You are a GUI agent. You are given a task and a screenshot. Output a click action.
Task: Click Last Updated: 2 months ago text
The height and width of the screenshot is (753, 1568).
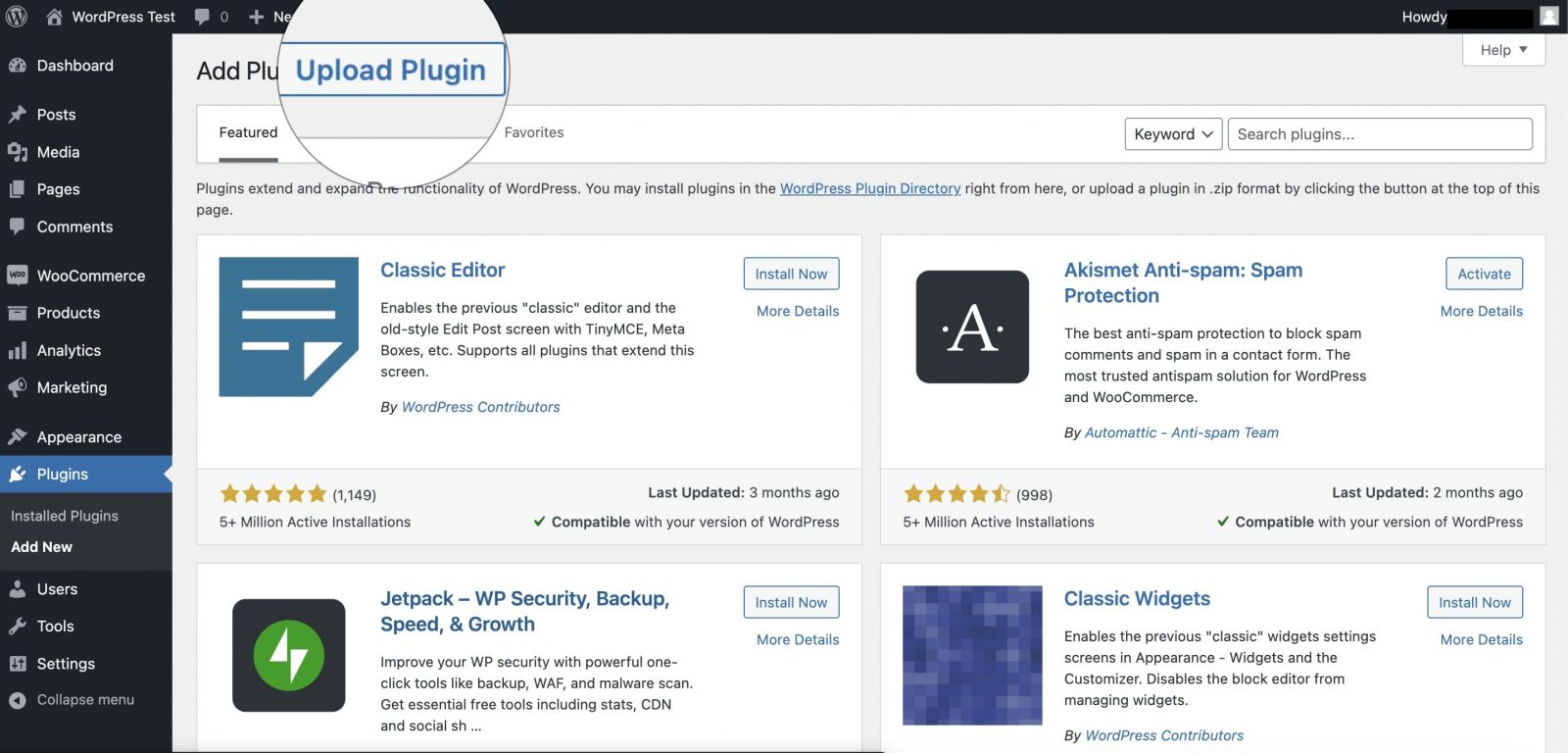pos(1427,492)
